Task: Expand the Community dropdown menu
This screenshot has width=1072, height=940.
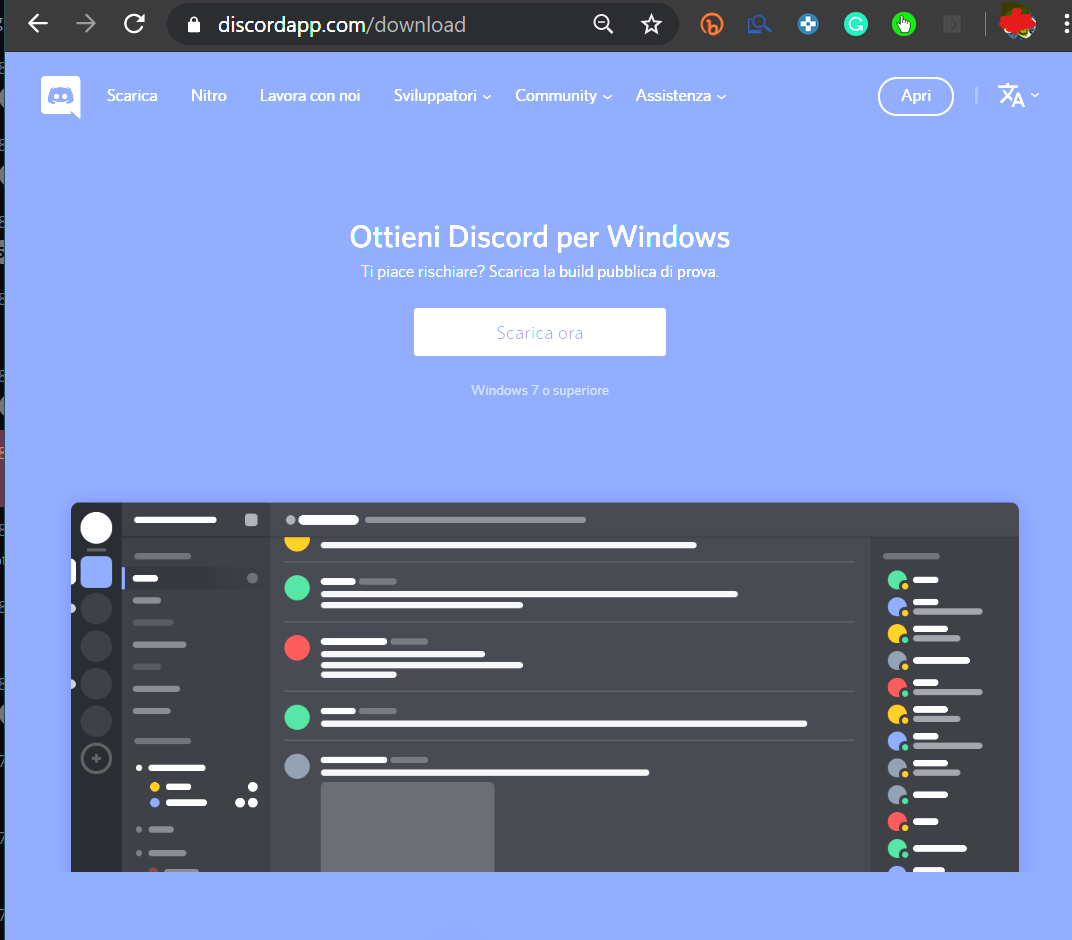Action: (563, 96)
